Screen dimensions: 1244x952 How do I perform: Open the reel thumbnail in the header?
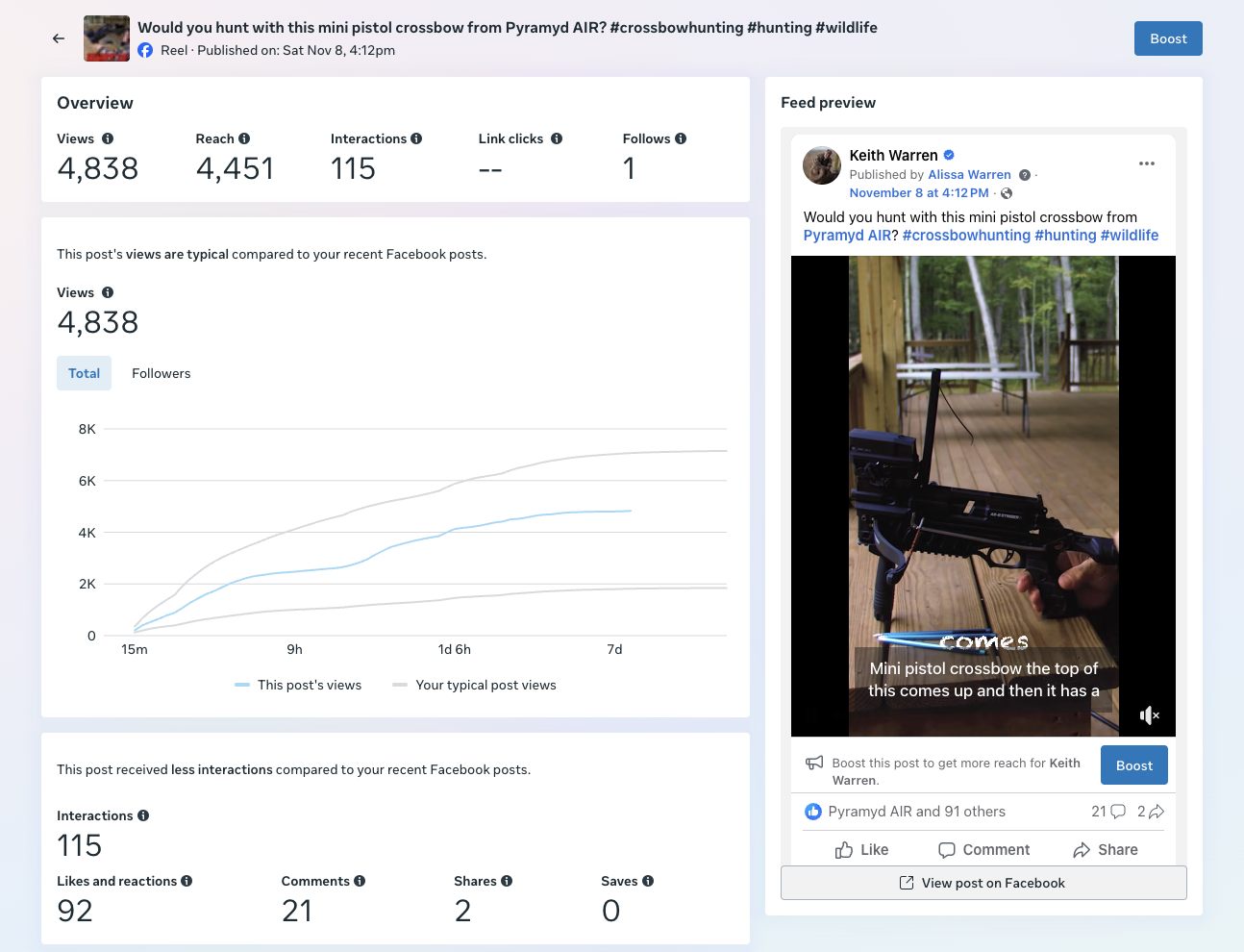[107, 38]
